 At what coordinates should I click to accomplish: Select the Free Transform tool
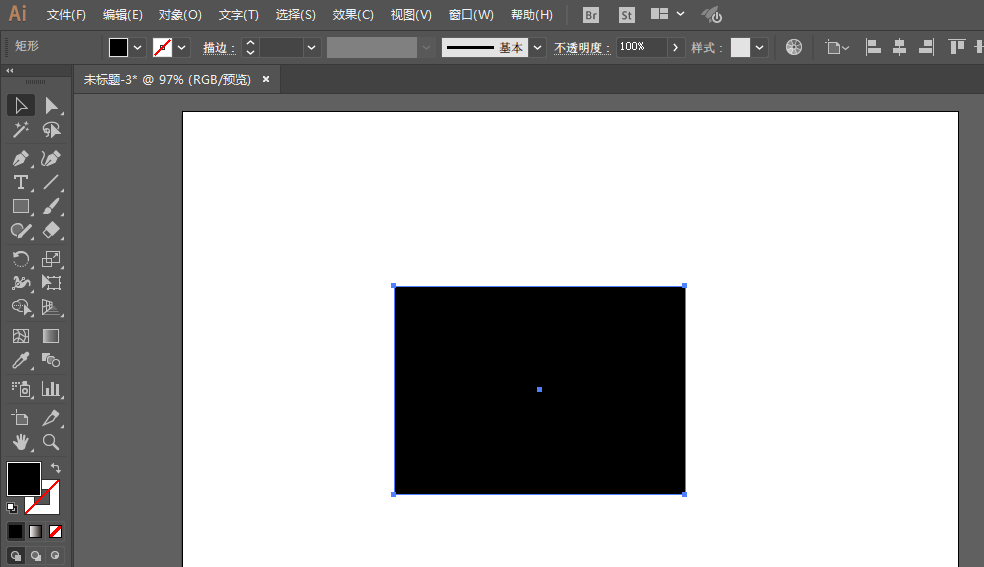[51, 283]
